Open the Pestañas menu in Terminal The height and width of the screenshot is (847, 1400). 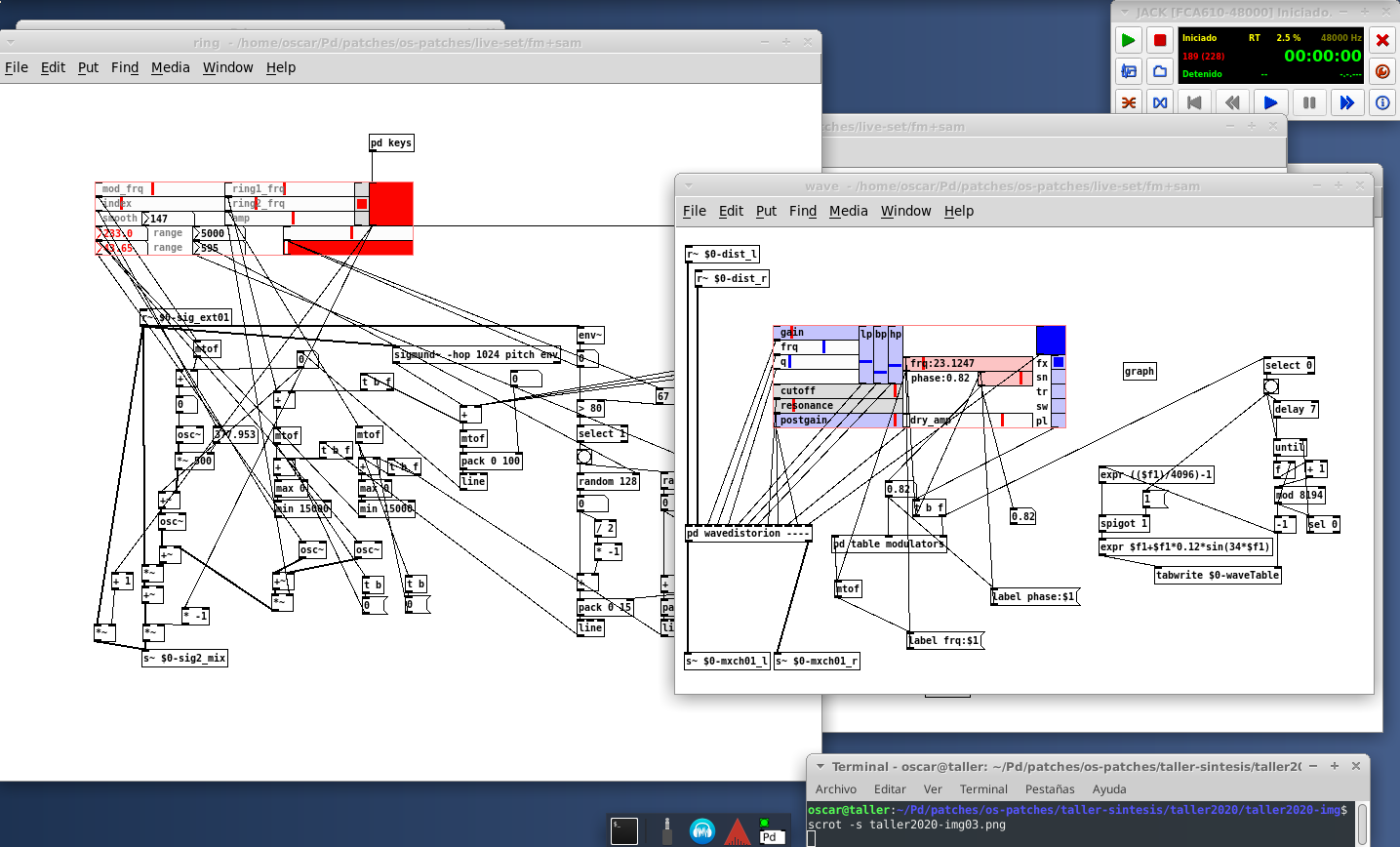tap(1049, 789)
